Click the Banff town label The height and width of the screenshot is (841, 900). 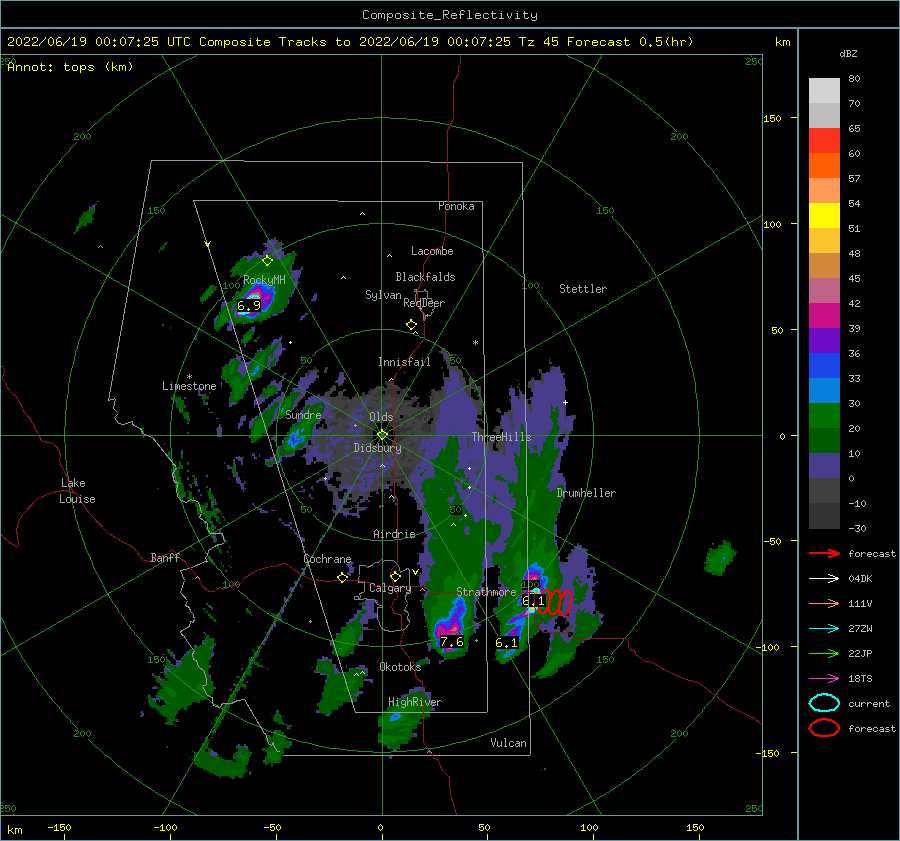(x=165, y=557)
